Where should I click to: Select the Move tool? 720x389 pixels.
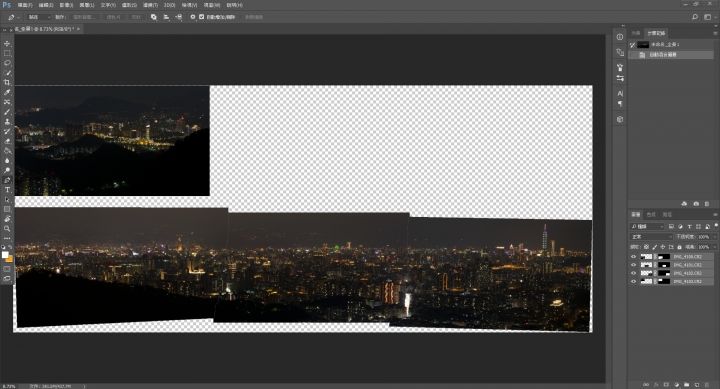pos(7,43)
